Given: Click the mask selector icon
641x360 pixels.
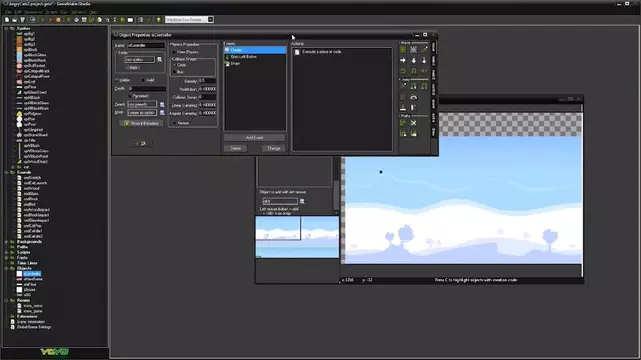Looking at the screenshot, I should coord(162,112).
